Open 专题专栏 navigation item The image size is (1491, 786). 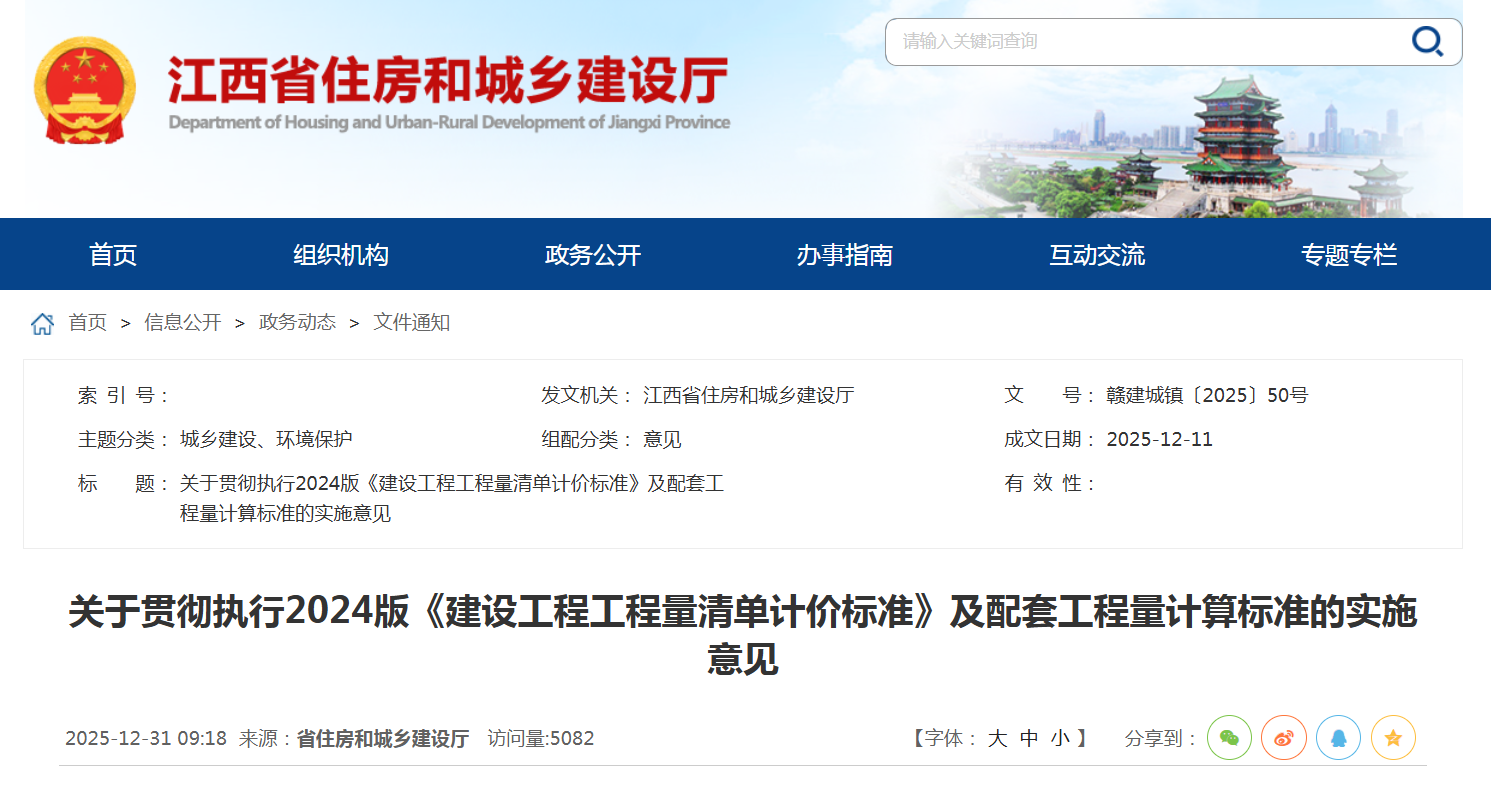1349,255
